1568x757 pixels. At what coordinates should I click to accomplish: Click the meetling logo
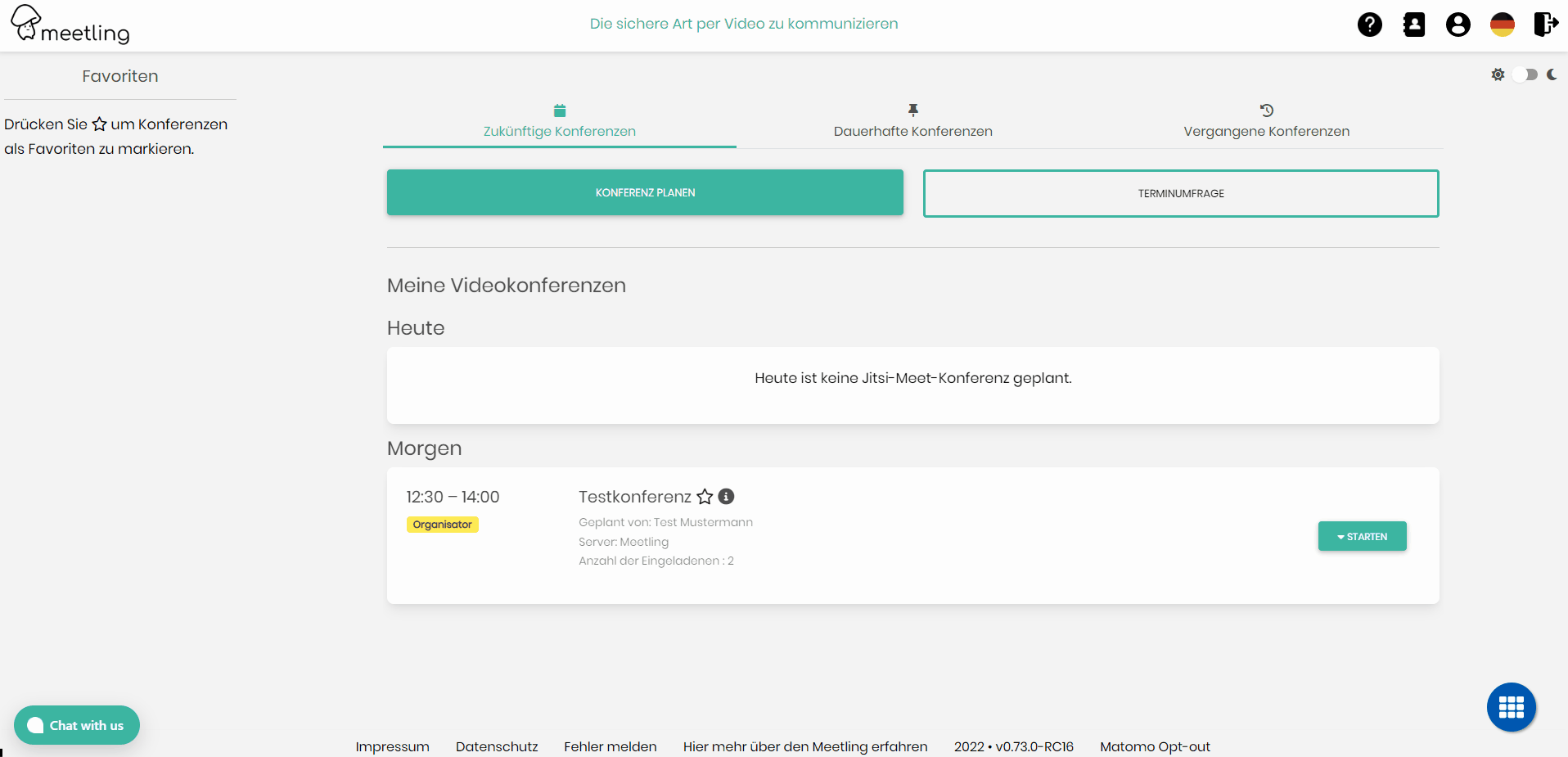70,25
